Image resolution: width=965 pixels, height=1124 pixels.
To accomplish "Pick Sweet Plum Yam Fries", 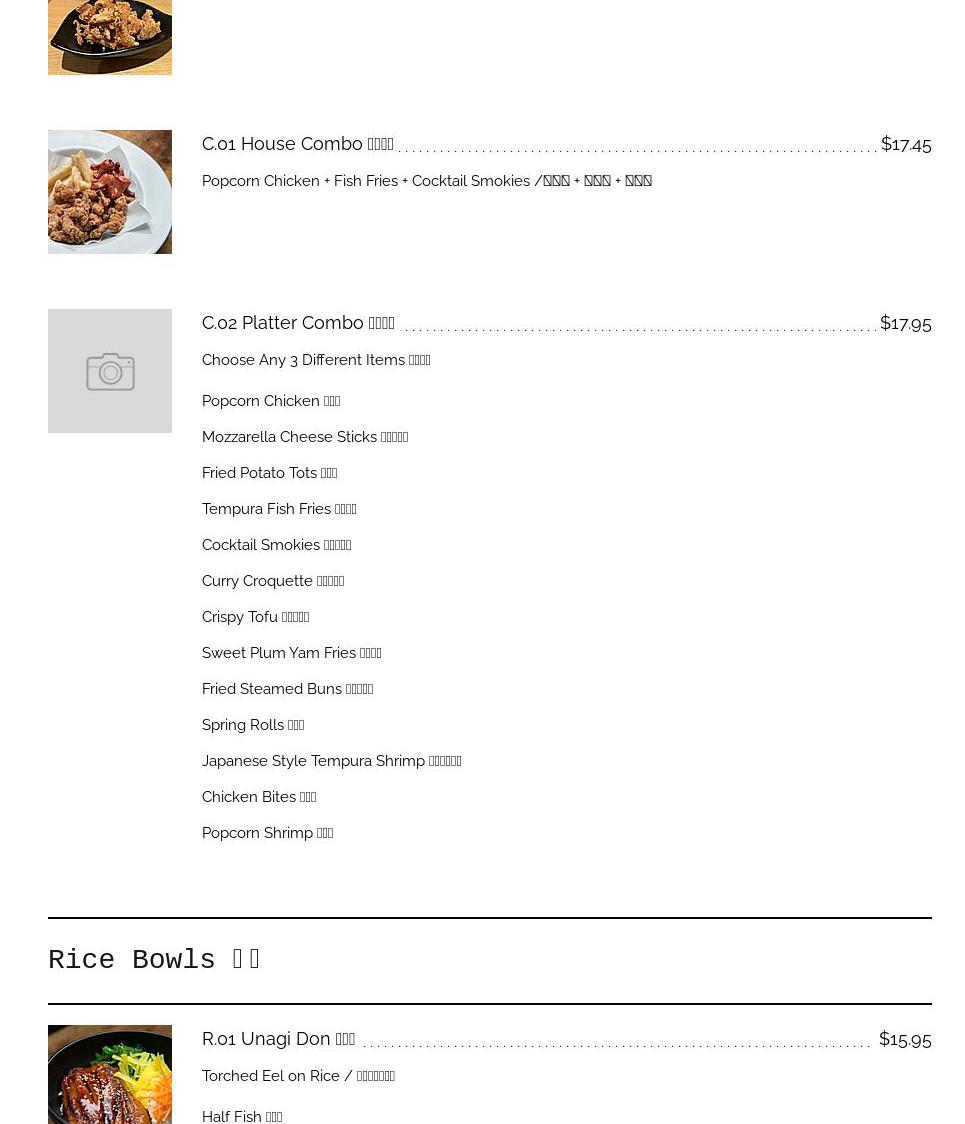I will (x=291, y=653).
